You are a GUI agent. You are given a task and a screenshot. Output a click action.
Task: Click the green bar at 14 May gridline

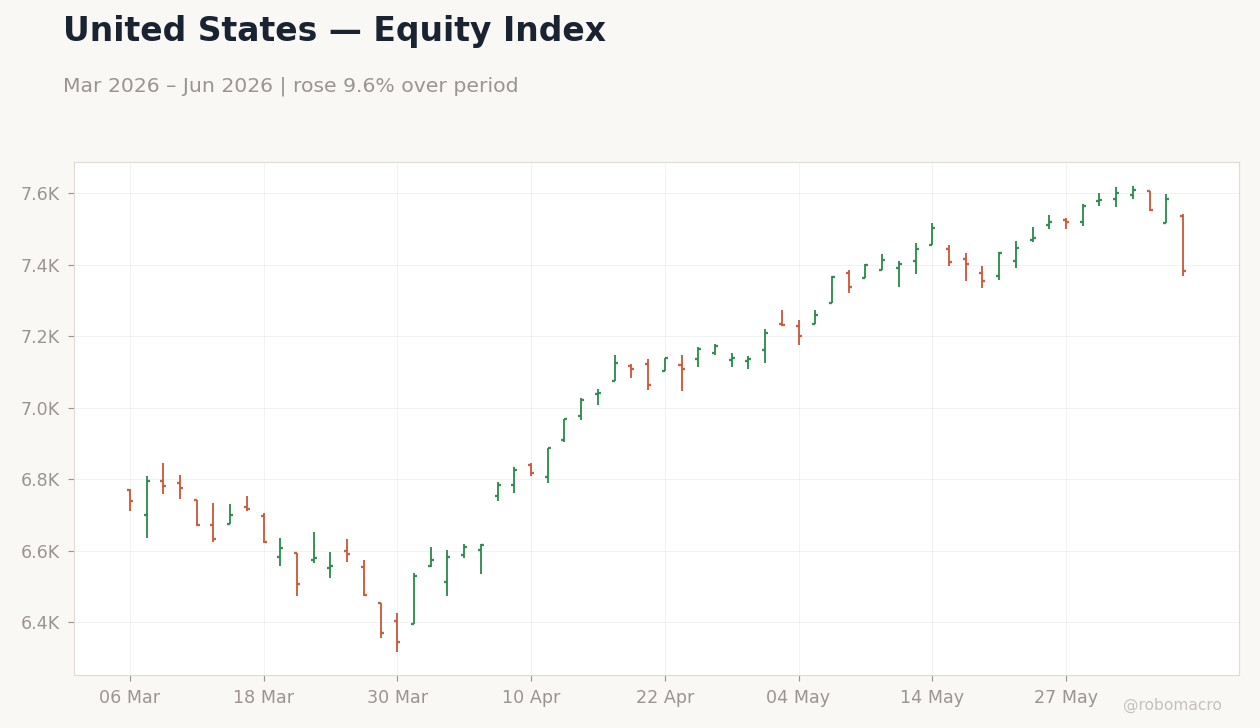(x=932, y=235)
